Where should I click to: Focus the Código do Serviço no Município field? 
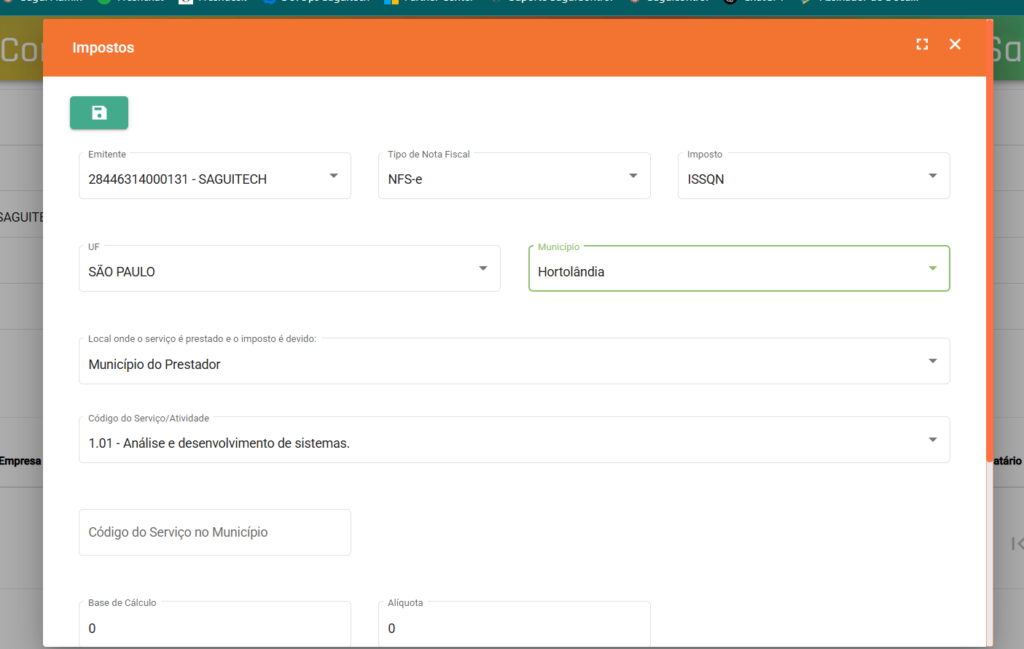click(214, 532)
